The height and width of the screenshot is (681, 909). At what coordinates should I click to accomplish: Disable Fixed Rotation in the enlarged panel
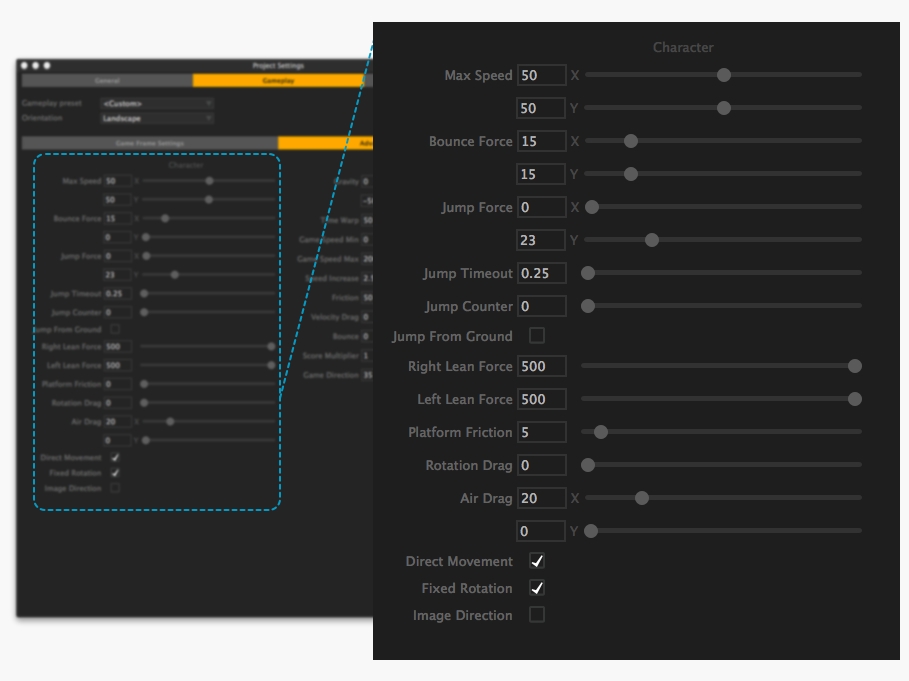pos(537,588)
